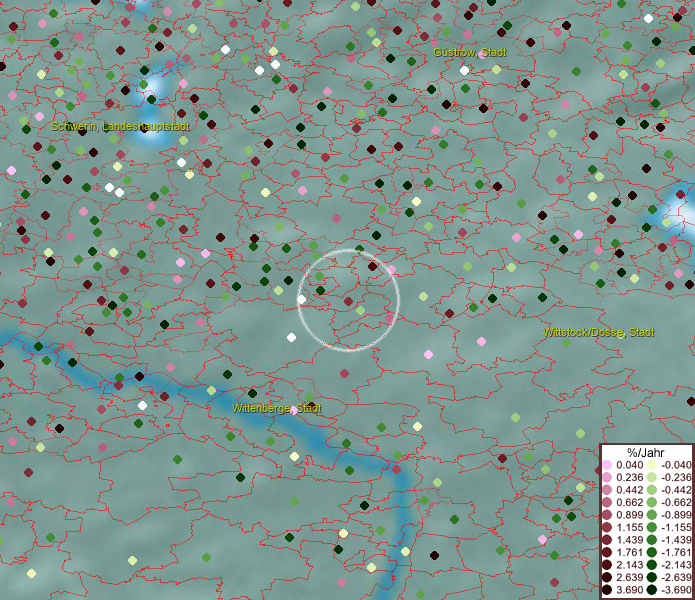Pick the 2.143 legend color swatch
695x600 pixels.
pyautogui.click(x=607, y=565)
